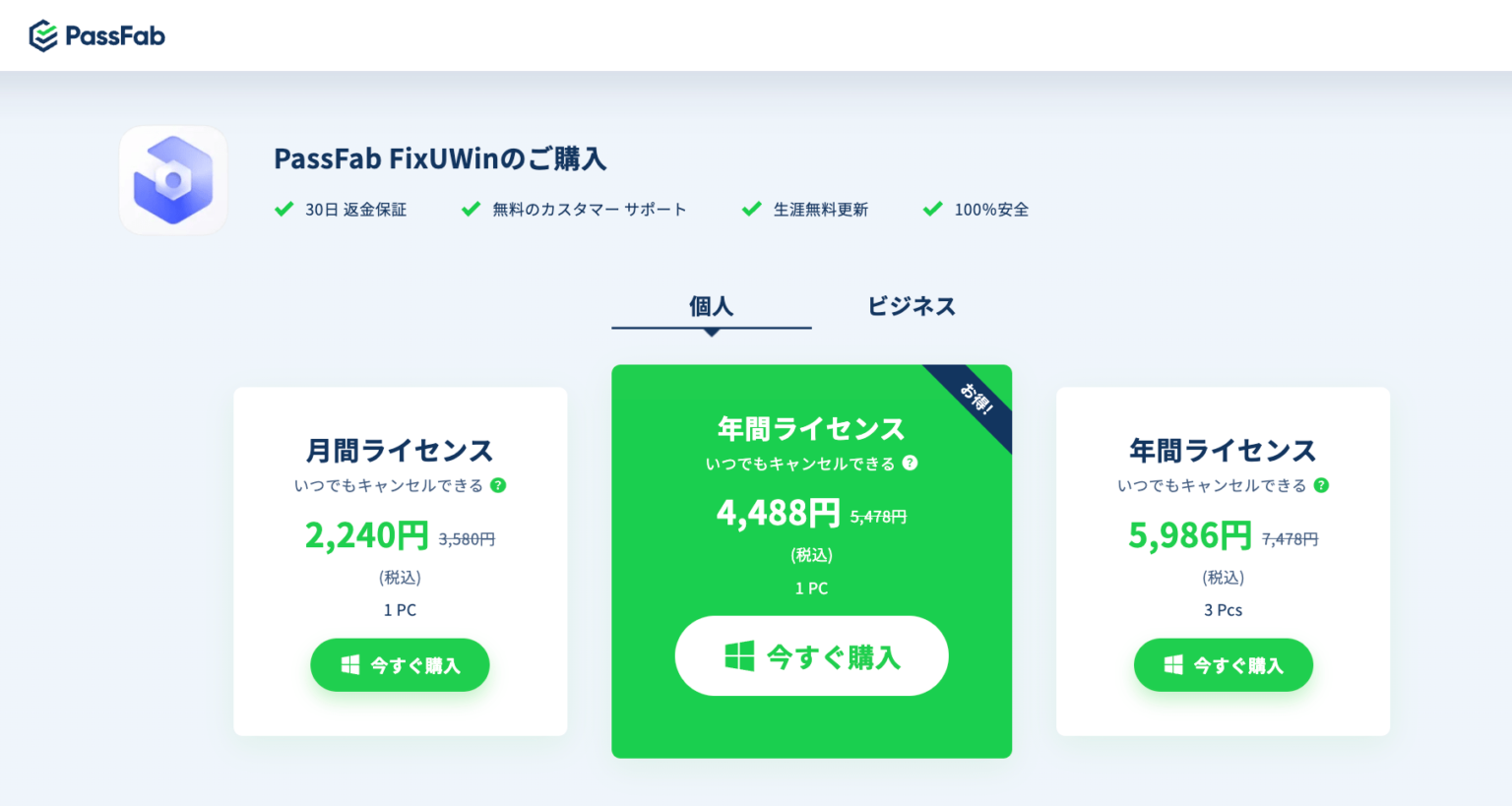Expand details under the 個人 tab indicator arrow

pos(712,330)
